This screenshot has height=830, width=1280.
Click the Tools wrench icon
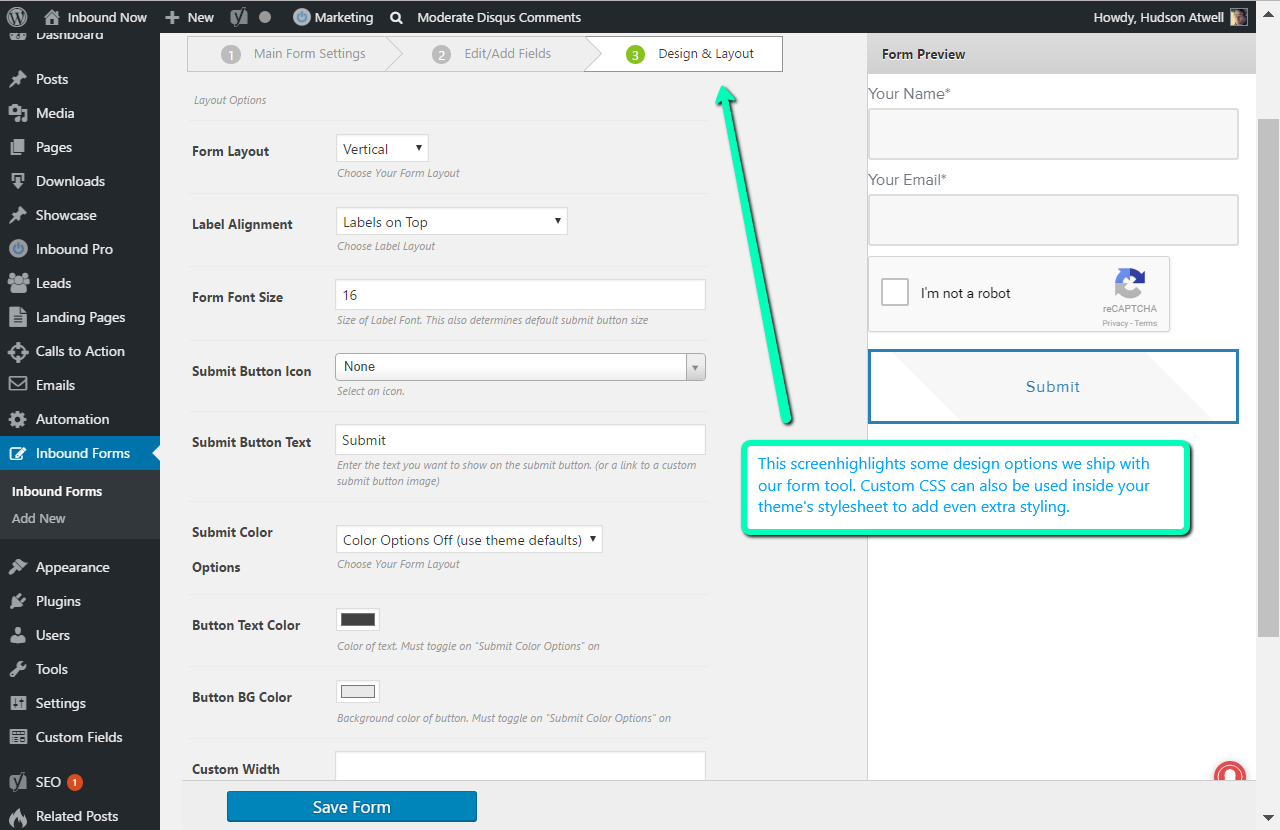tap(18, 669)
